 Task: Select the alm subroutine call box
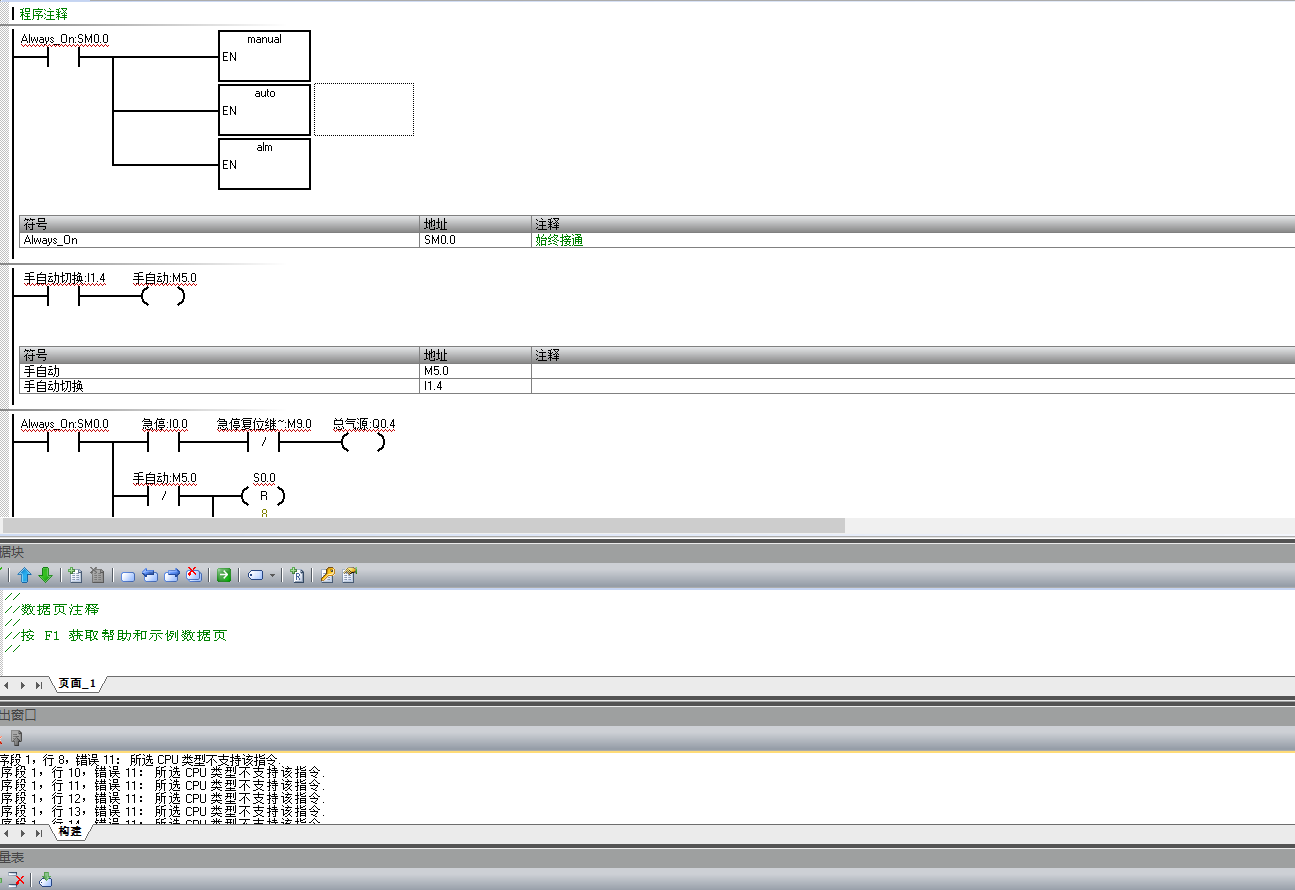[264, 164]
